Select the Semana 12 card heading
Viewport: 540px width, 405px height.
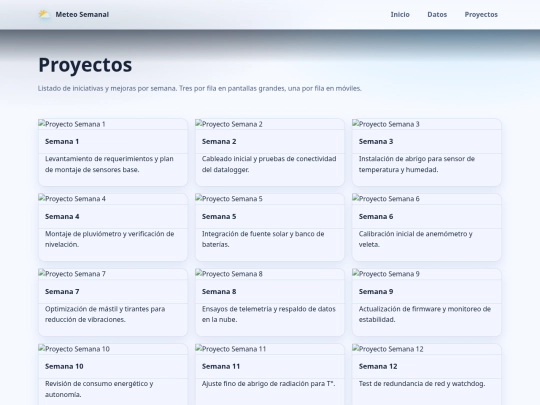tap(378, 366)
